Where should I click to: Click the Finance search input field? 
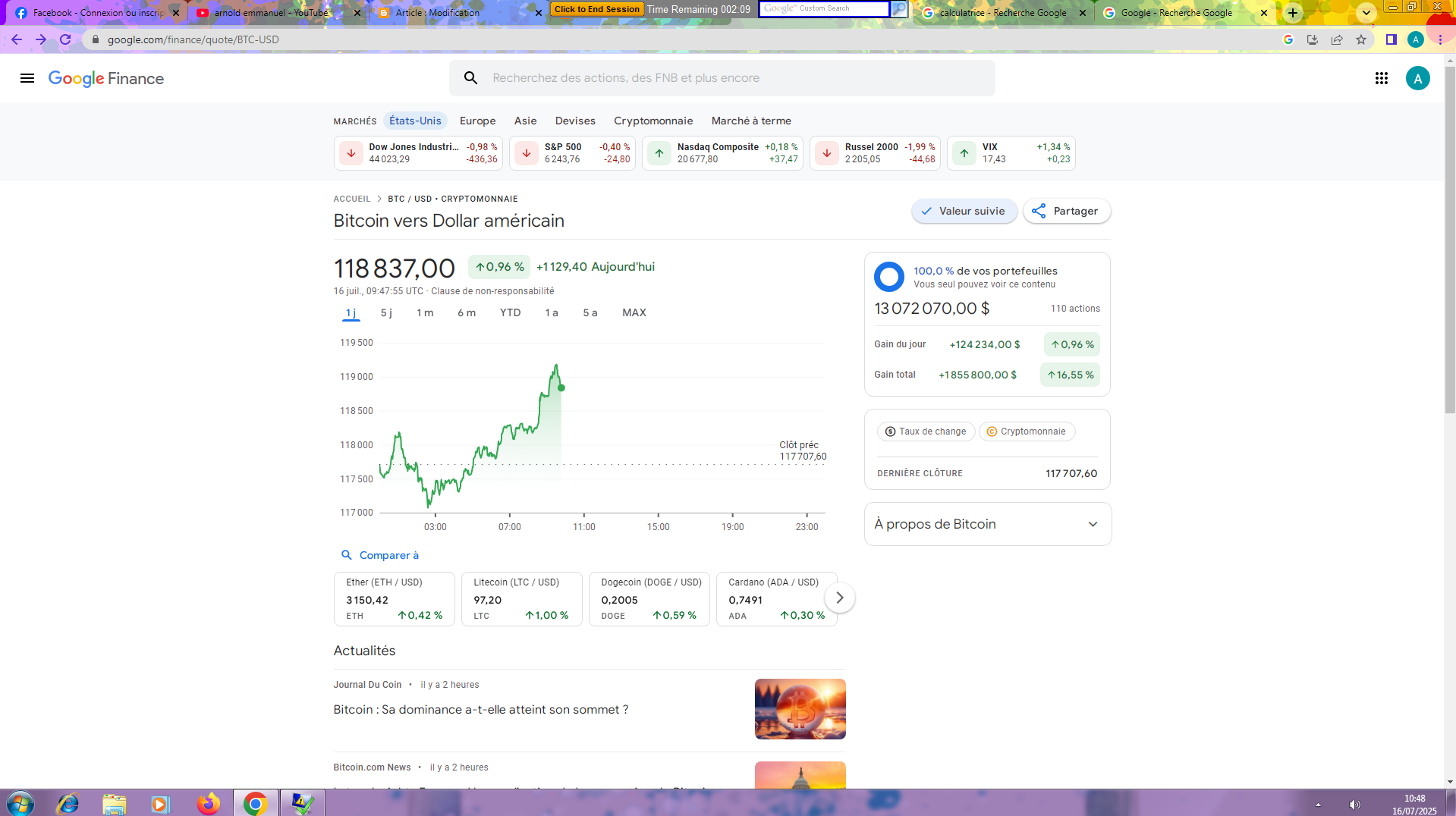click(x=722, y=78)
